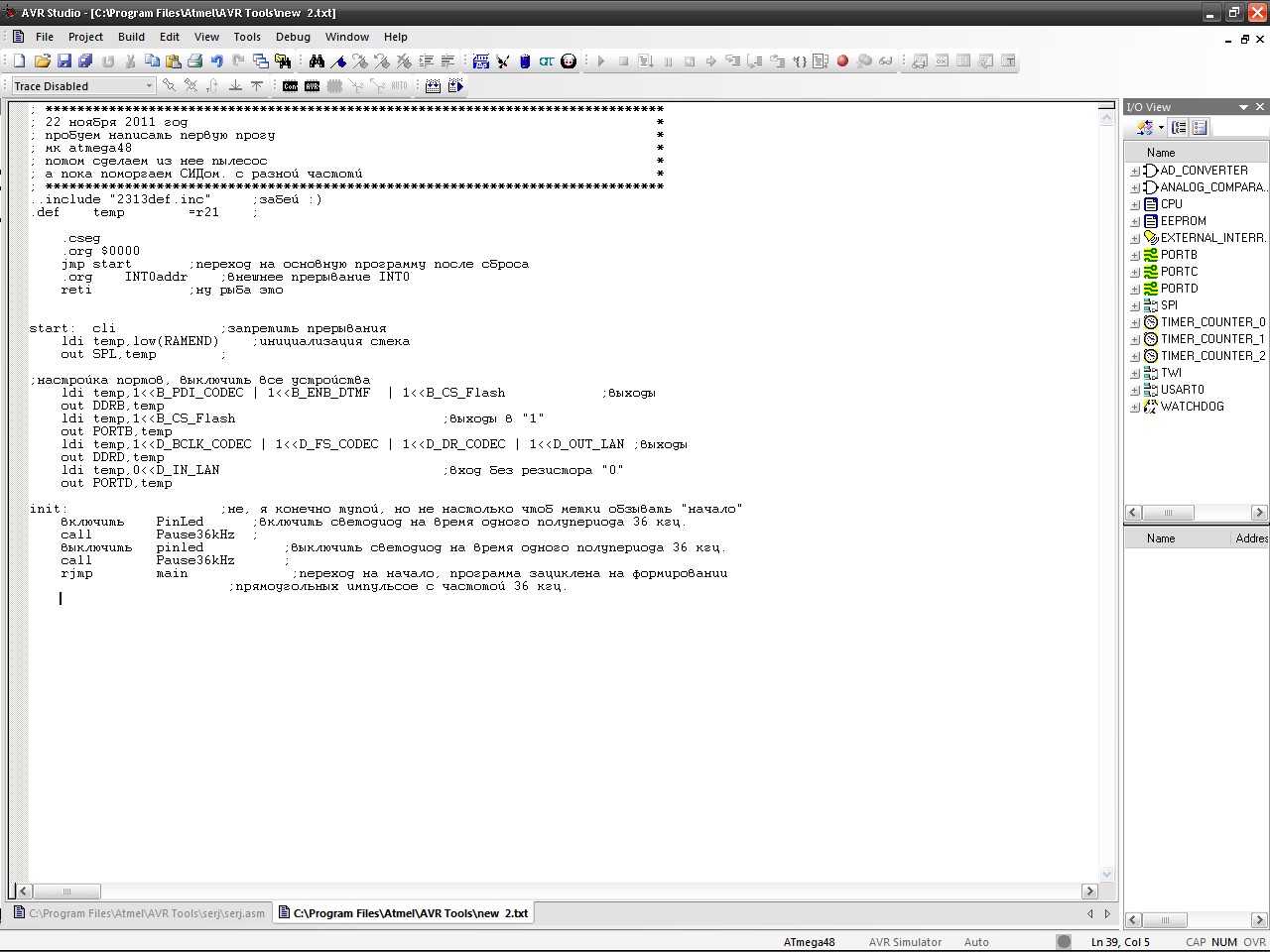Screen dimensions: 1270x952
Task: Expand the PORTD node
Action: 1135,289
